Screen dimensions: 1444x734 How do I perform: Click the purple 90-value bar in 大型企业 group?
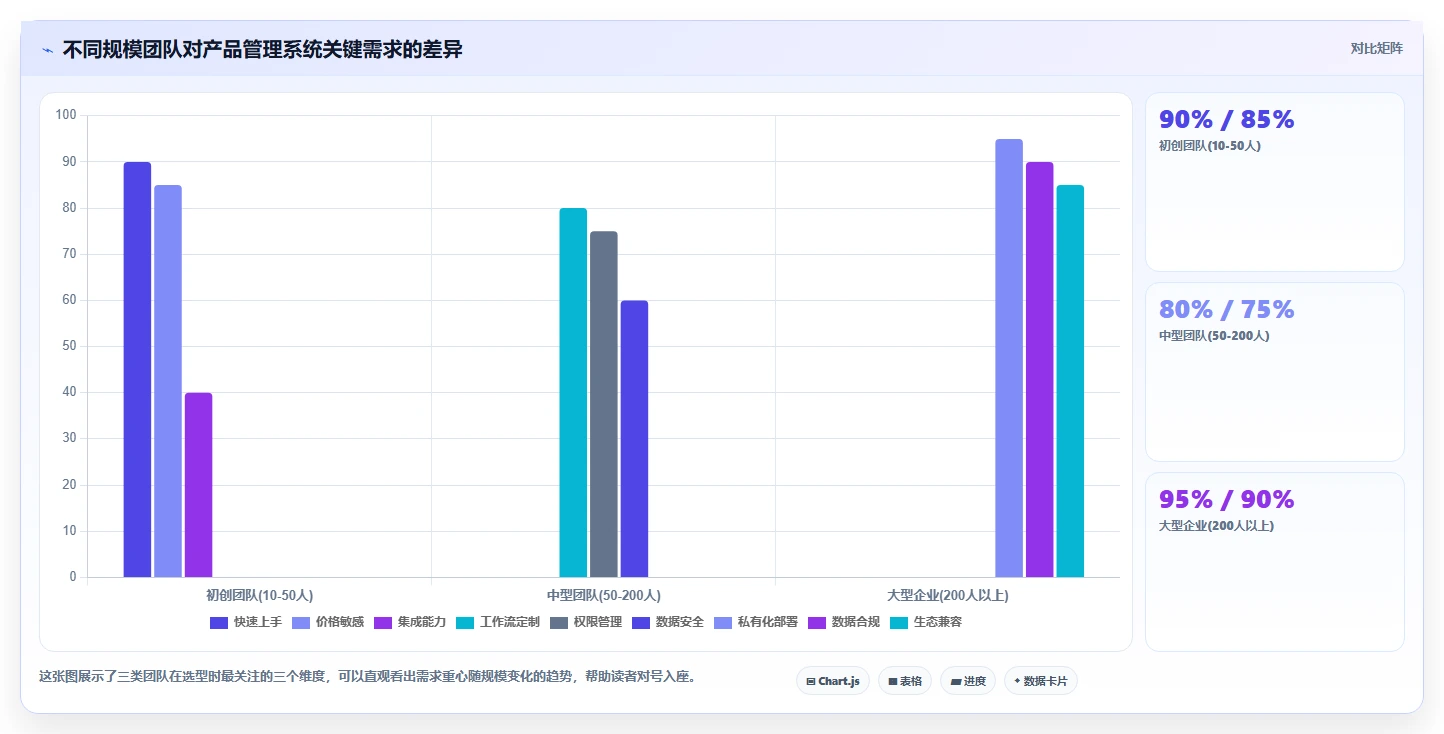tap(1040, 369)
